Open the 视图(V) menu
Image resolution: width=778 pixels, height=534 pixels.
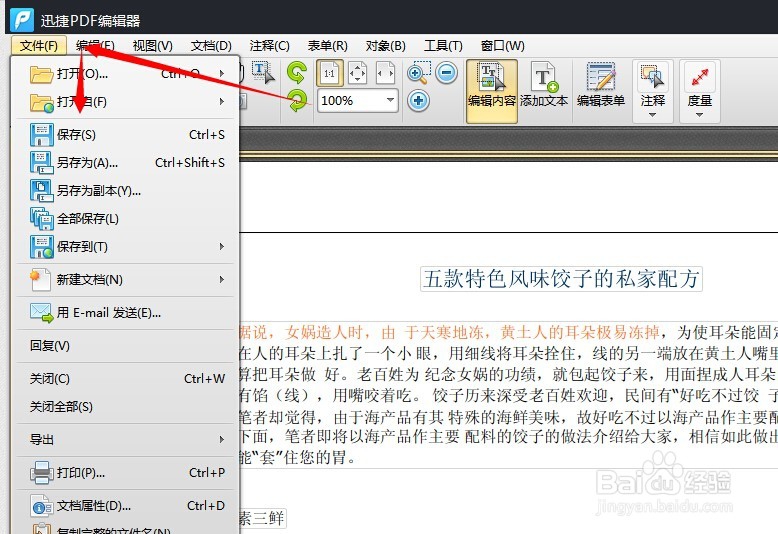click(152, 46)
